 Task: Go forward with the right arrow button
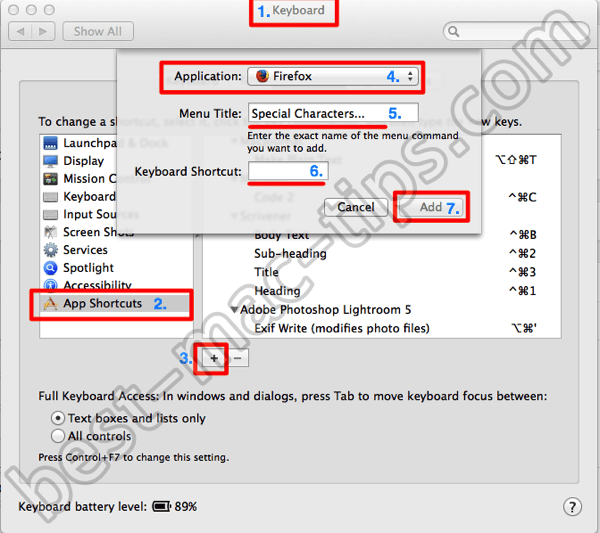43,31
